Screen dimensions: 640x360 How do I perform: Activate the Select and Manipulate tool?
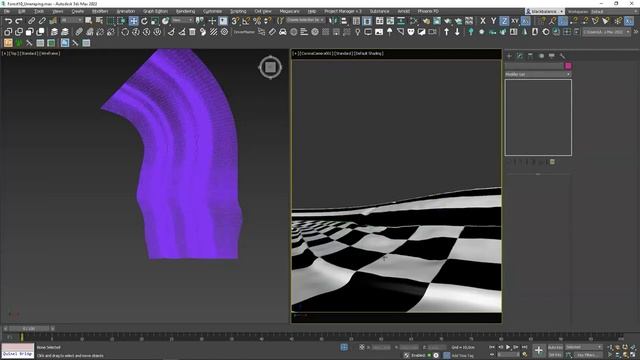pyautogui.click(x=212, y=21)
